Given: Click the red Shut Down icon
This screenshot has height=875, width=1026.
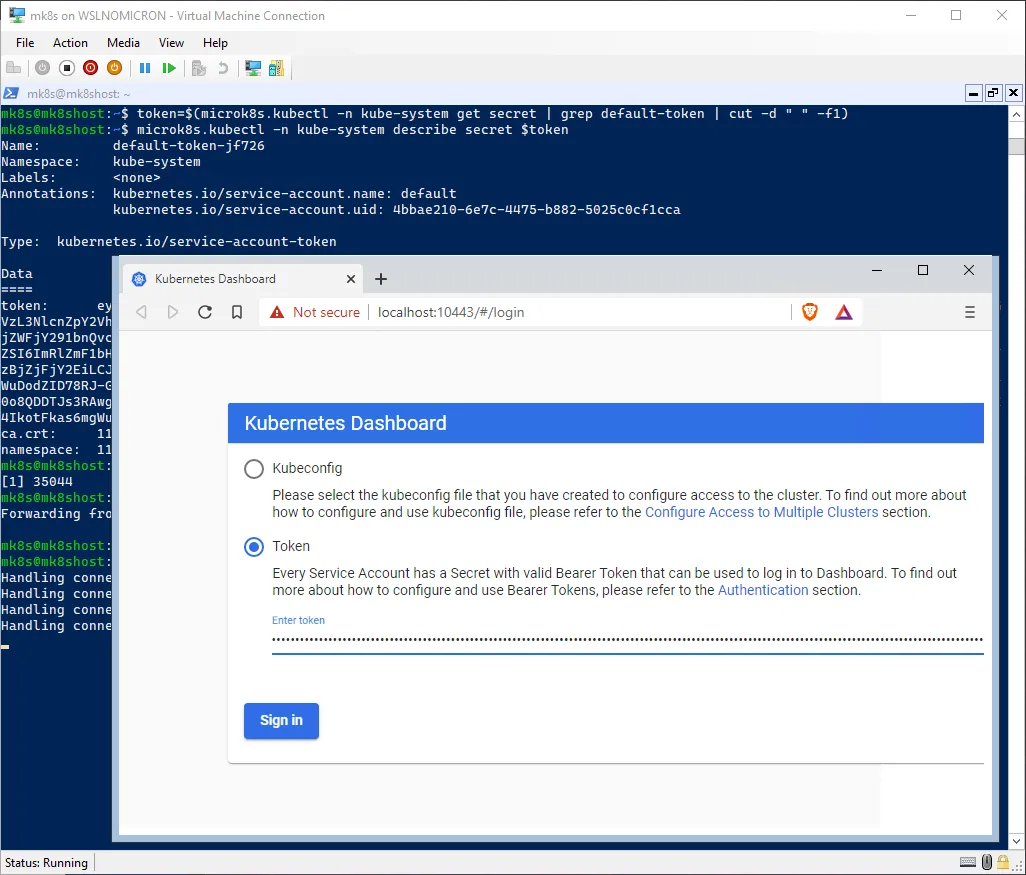Looking at the screenshot, I should (91, 68).
